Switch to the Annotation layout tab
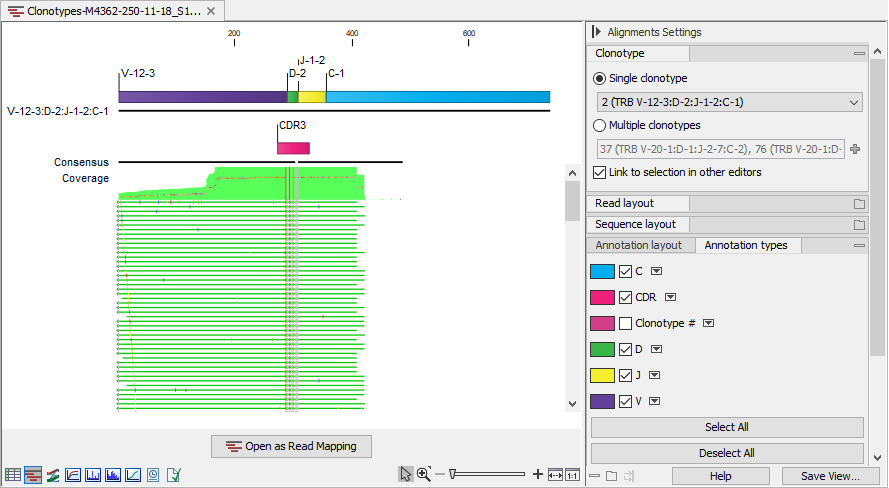This screenshot has height=488, width=889. coord(638,245)
